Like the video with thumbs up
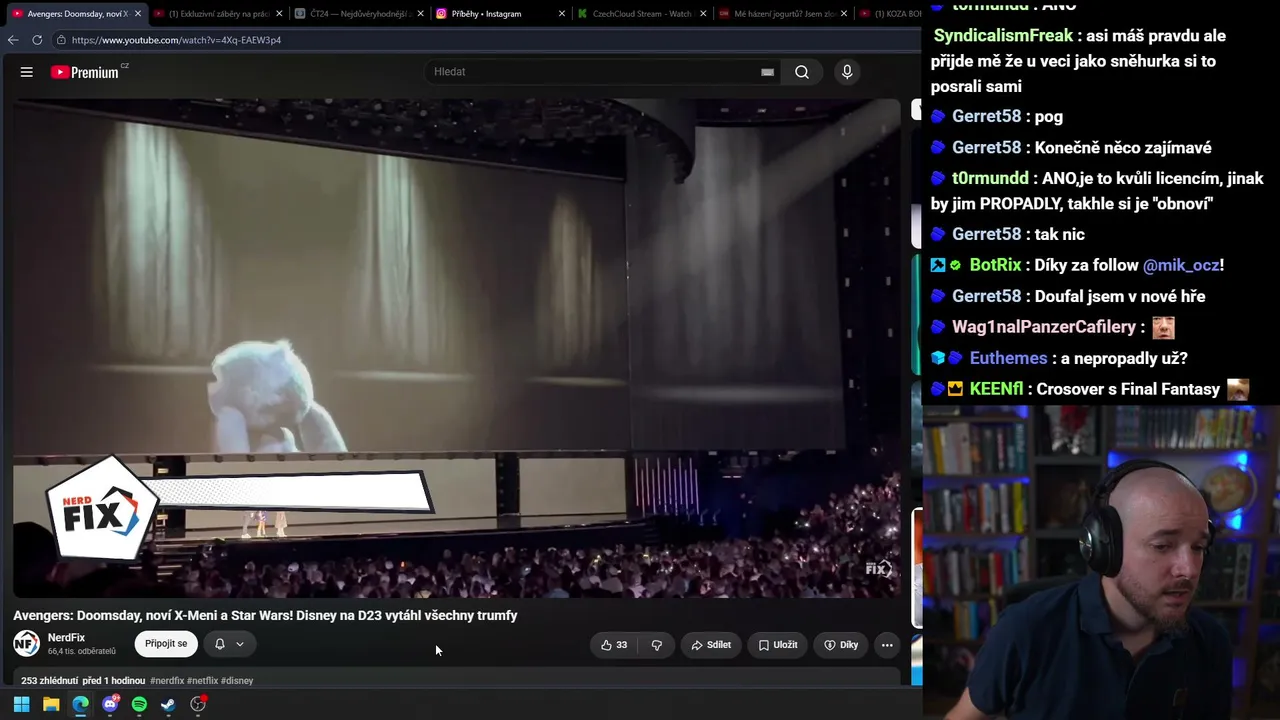This screenshot has height=720, width=1280. [614, 645]
